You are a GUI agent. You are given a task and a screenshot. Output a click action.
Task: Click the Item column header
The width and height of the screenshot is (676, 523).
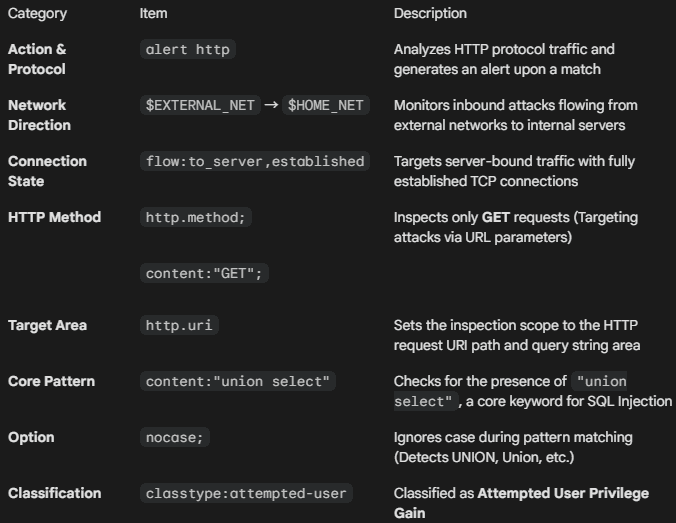tap(153, 14)
